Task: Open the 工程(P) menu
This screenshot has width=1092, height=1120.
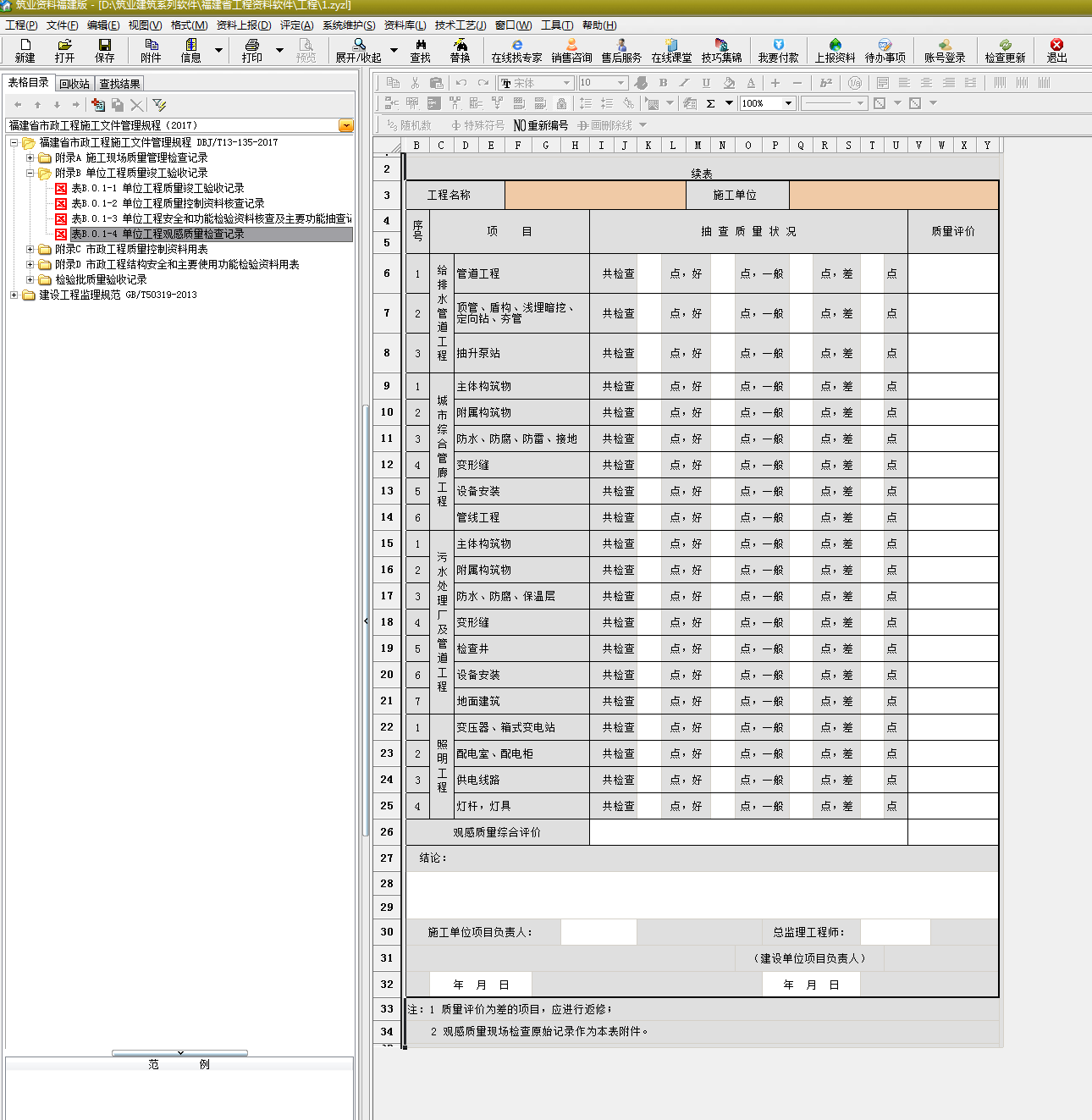Action: point(21,25)
